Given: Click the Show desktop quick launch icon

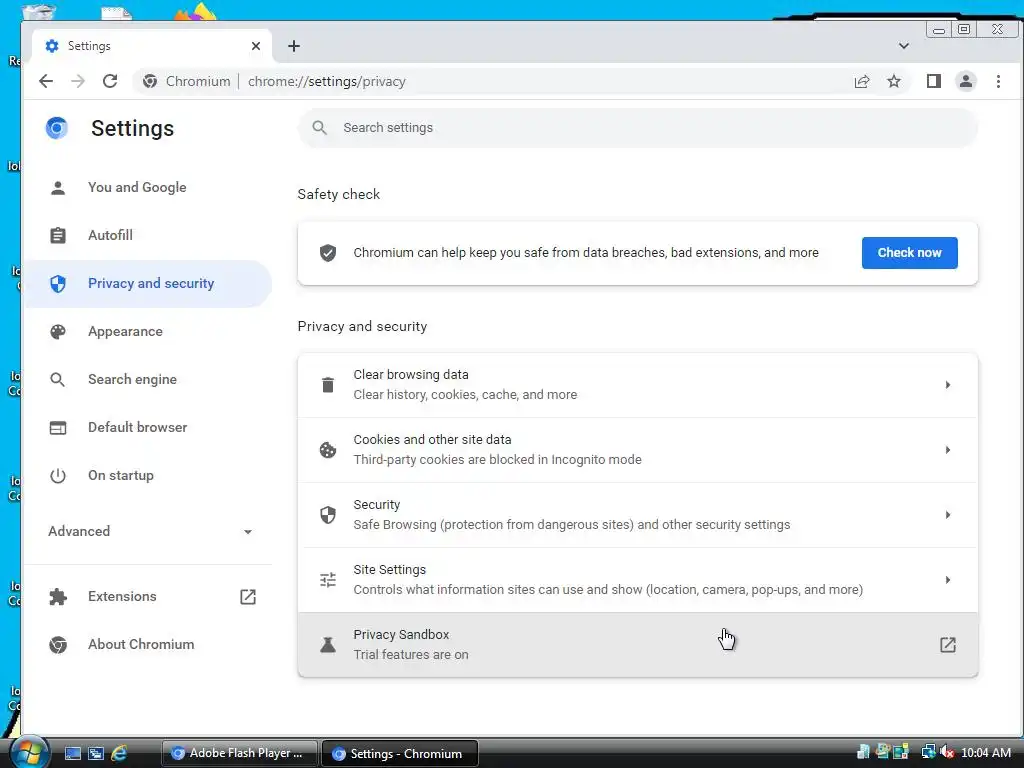Looking at the screenshot, I should click(x=72, y=754).
